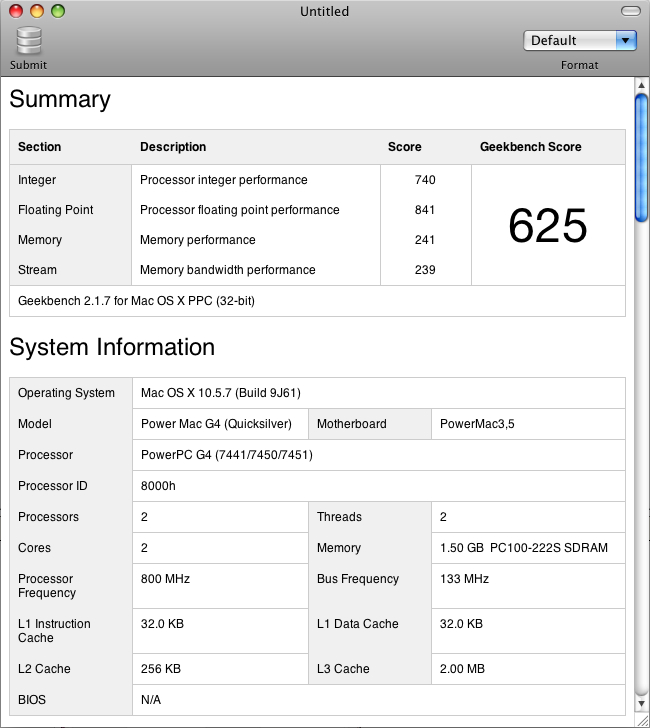Click 'Processor integer performance' description
This screenshot has width=650, height=728.
tap(224, 180)
